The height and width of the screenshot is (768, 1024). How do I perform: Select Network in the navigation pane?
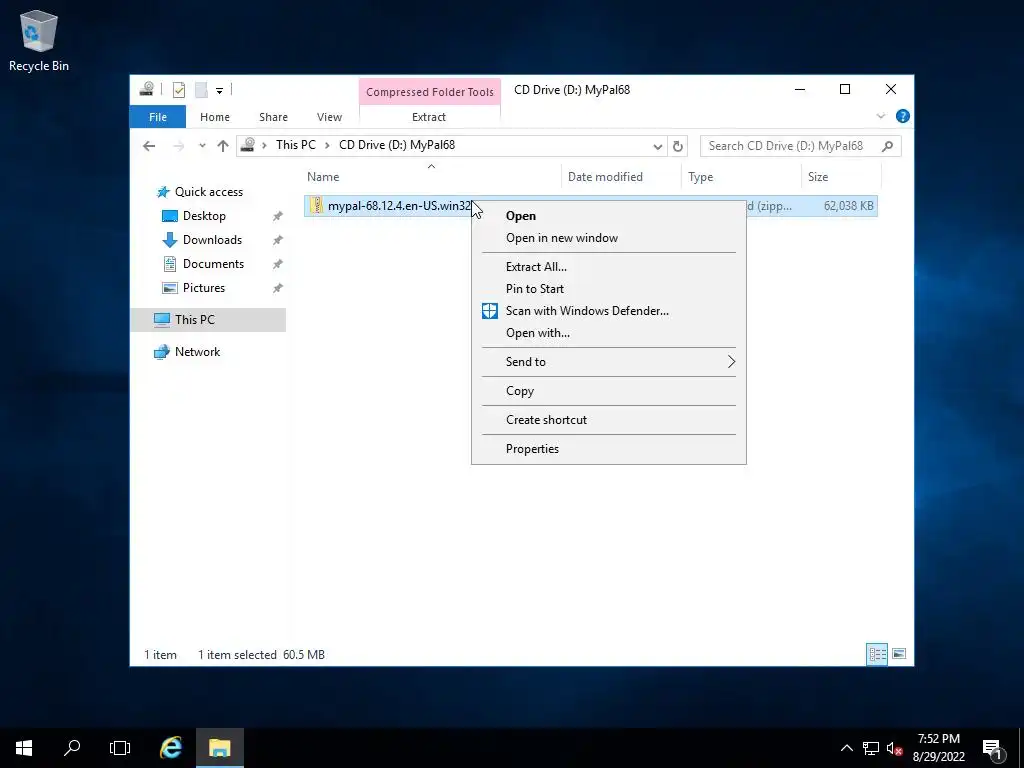tap(197, 352)
